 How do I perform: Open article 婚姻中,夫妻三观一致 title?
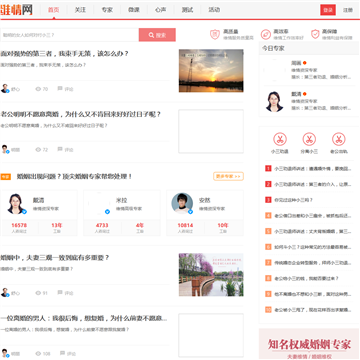pyautogui.click(x=55, y=258)
